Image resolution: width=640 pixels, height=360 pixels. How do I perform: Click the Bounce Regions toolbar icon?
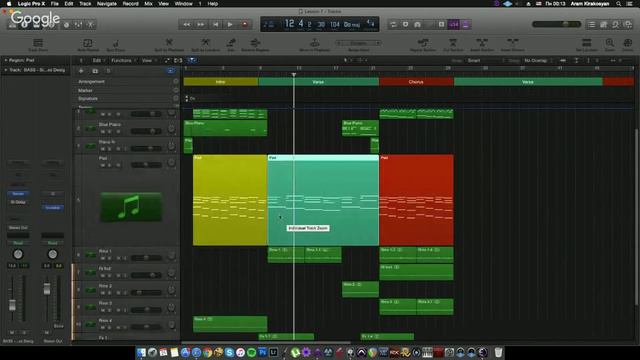[255, 44]
